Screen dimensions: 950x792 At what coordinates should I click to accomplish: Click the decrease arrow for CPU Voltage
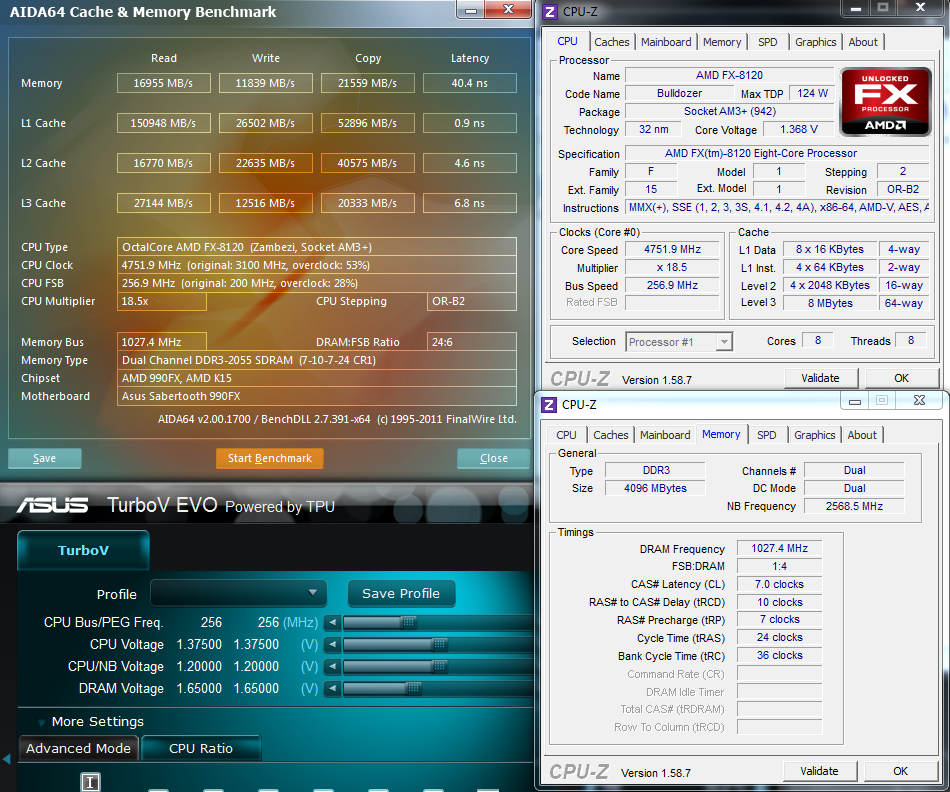[x=333, y=645]
